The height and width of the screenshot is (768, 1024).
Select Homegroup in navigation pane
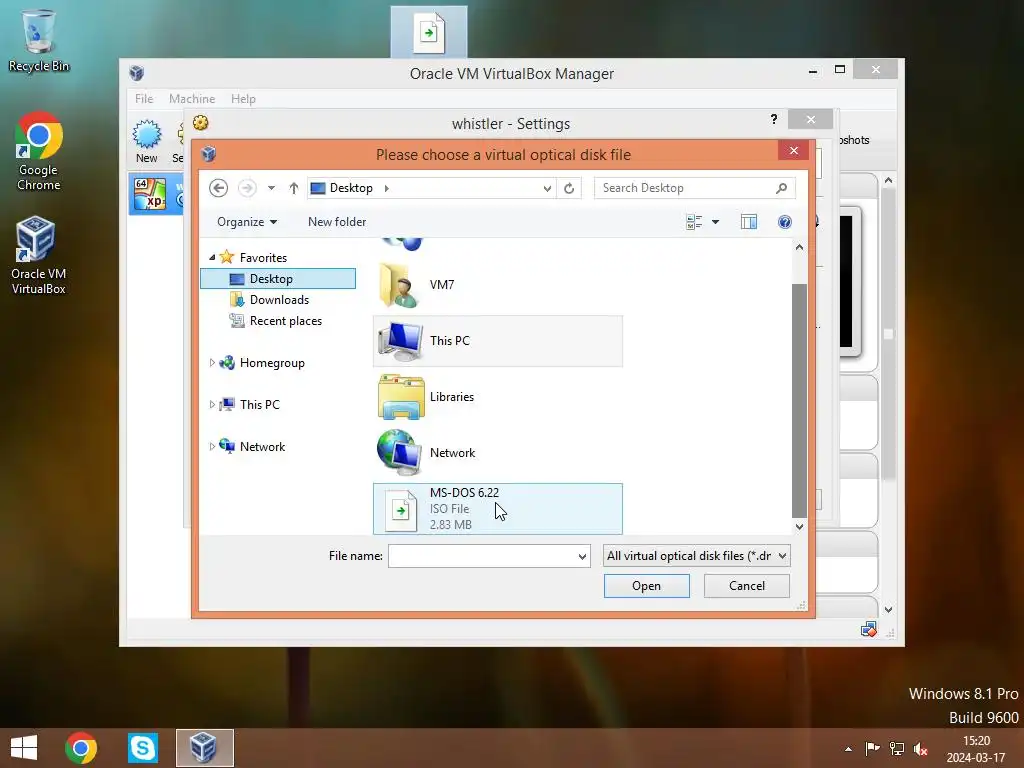pos(272,363)
